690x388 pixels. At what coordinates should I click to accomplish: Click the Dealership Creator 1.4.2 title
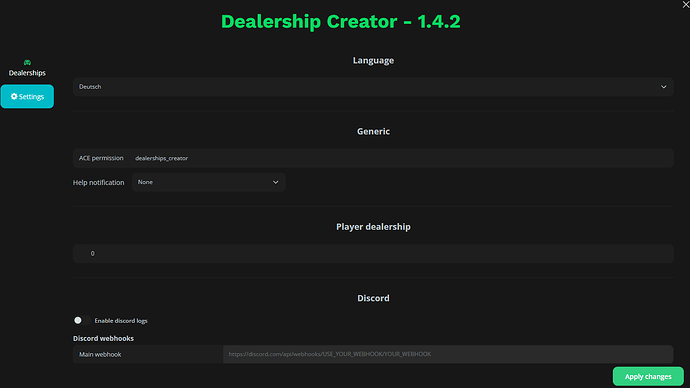click(x=341, y=22)
